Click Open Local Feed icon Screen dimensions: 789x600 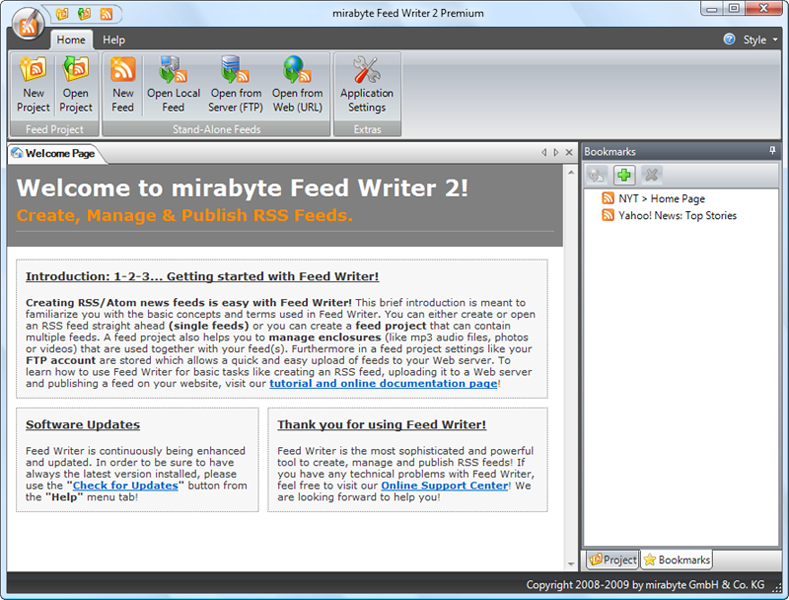click(x=173, y=85)
